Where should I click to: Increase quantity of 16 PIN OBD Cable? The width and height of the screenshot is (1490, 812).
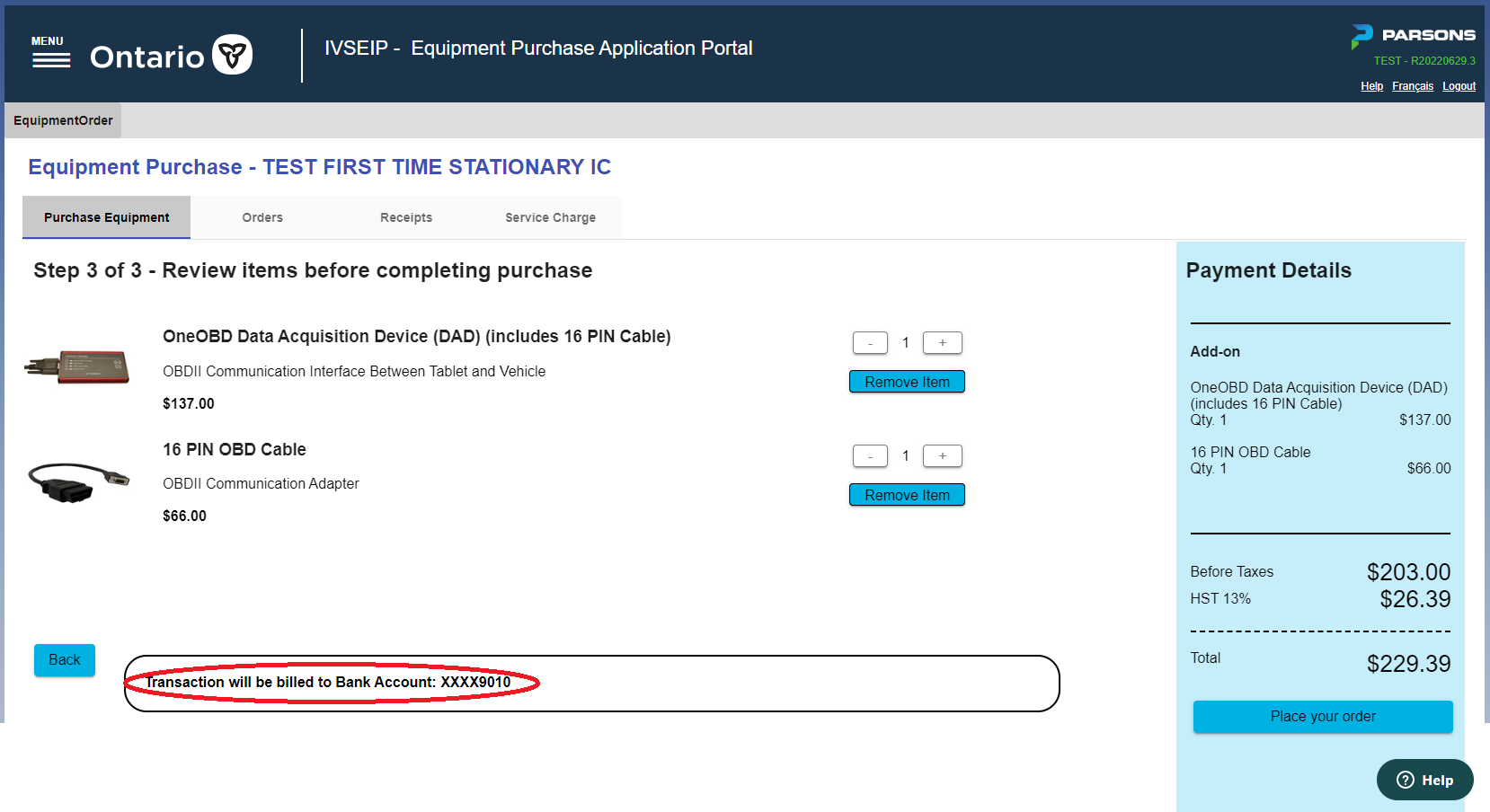click(x=943, y=455)
